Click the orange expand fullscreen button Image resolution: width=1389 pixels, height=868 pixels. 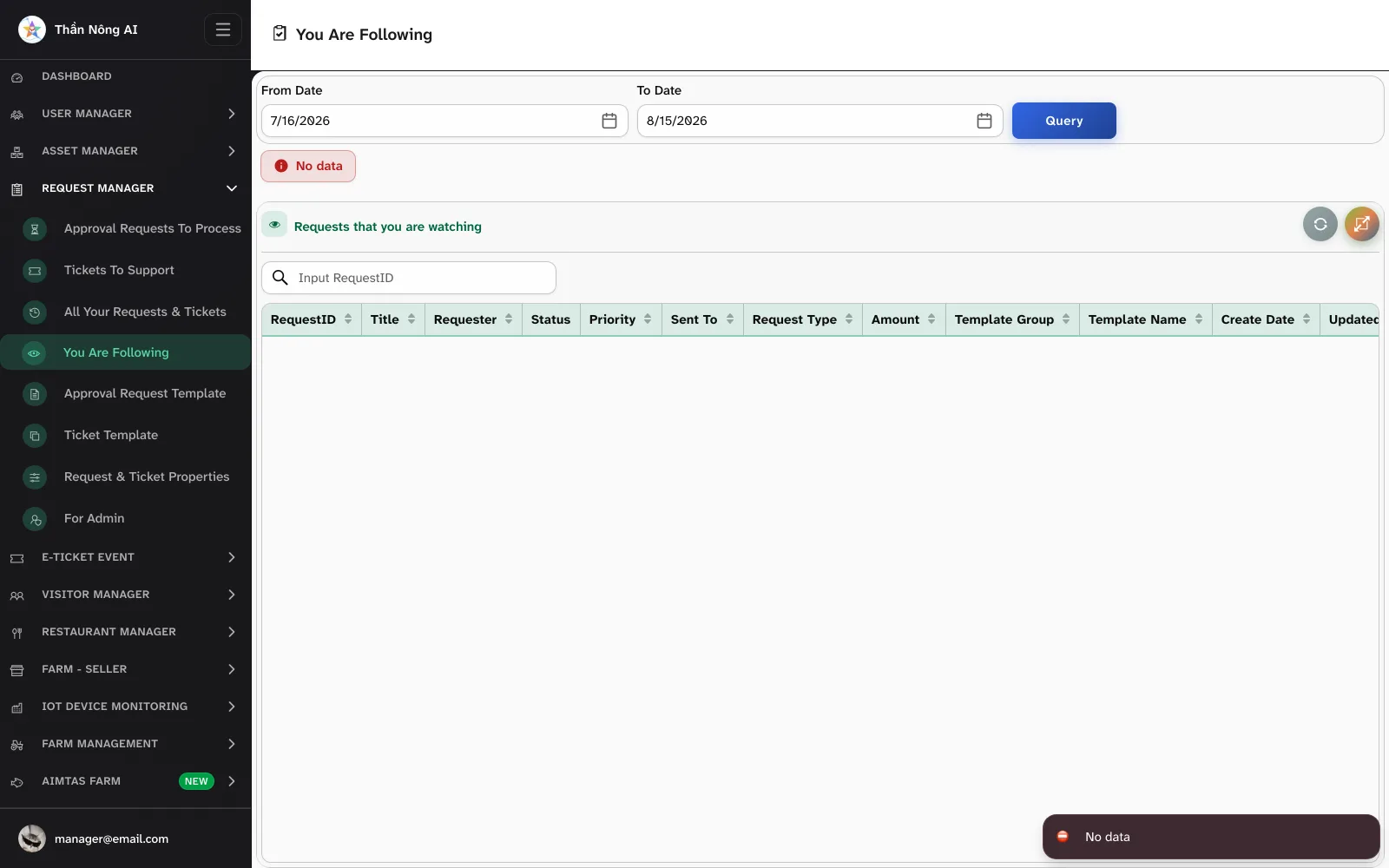[1362, 224]
